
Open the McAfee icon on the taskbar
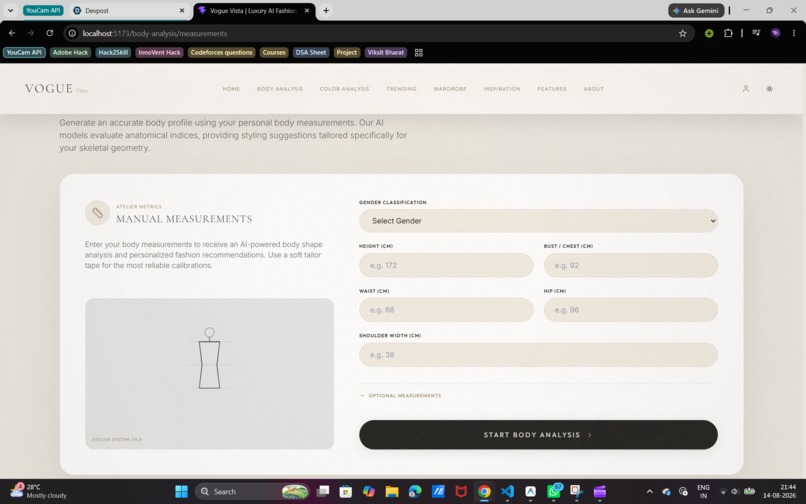coord(461,492)
